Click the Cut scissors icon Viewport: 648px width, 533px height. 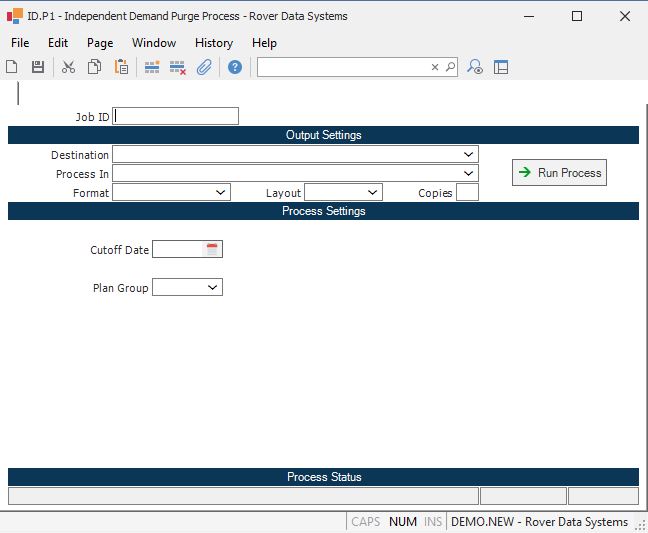[x=69, y=67]
